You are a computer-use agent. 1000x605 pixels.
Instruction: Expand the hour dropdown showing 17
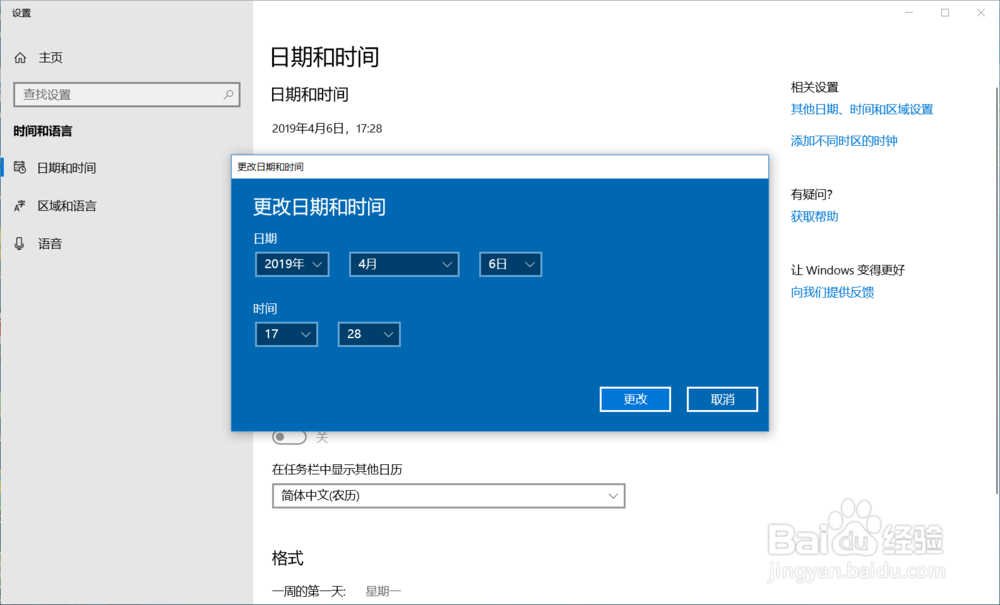pos(286,334)
